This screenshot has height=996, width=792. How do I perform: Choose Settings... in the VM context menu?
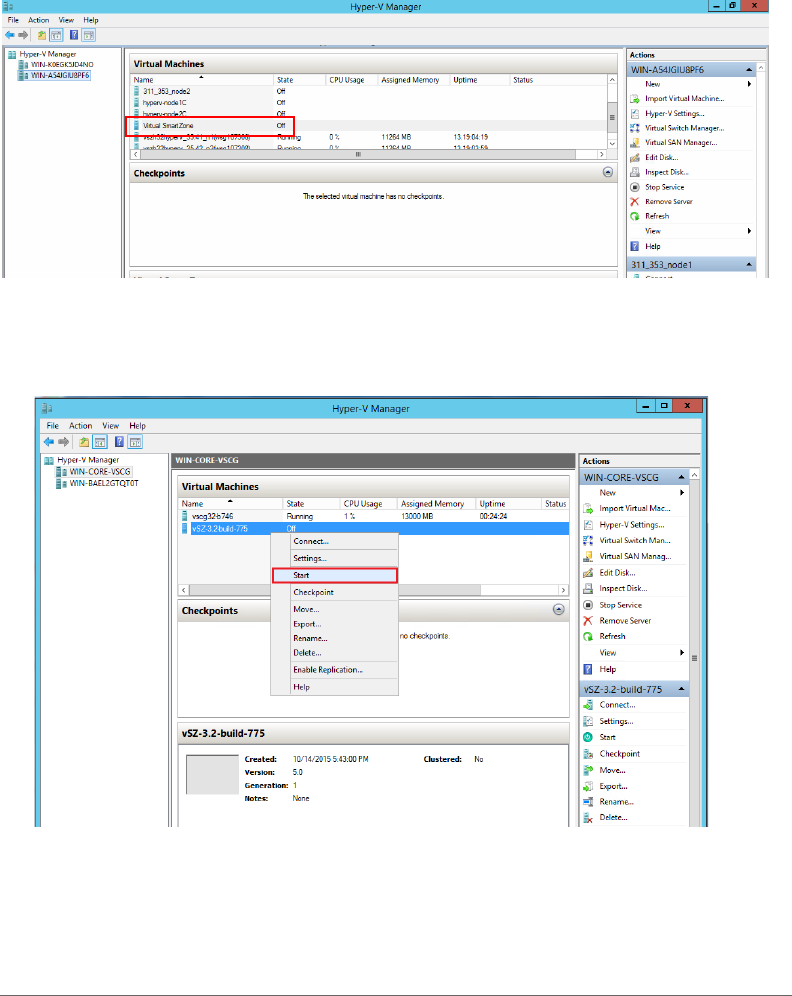pyautogui.click(x=335, y=559)
